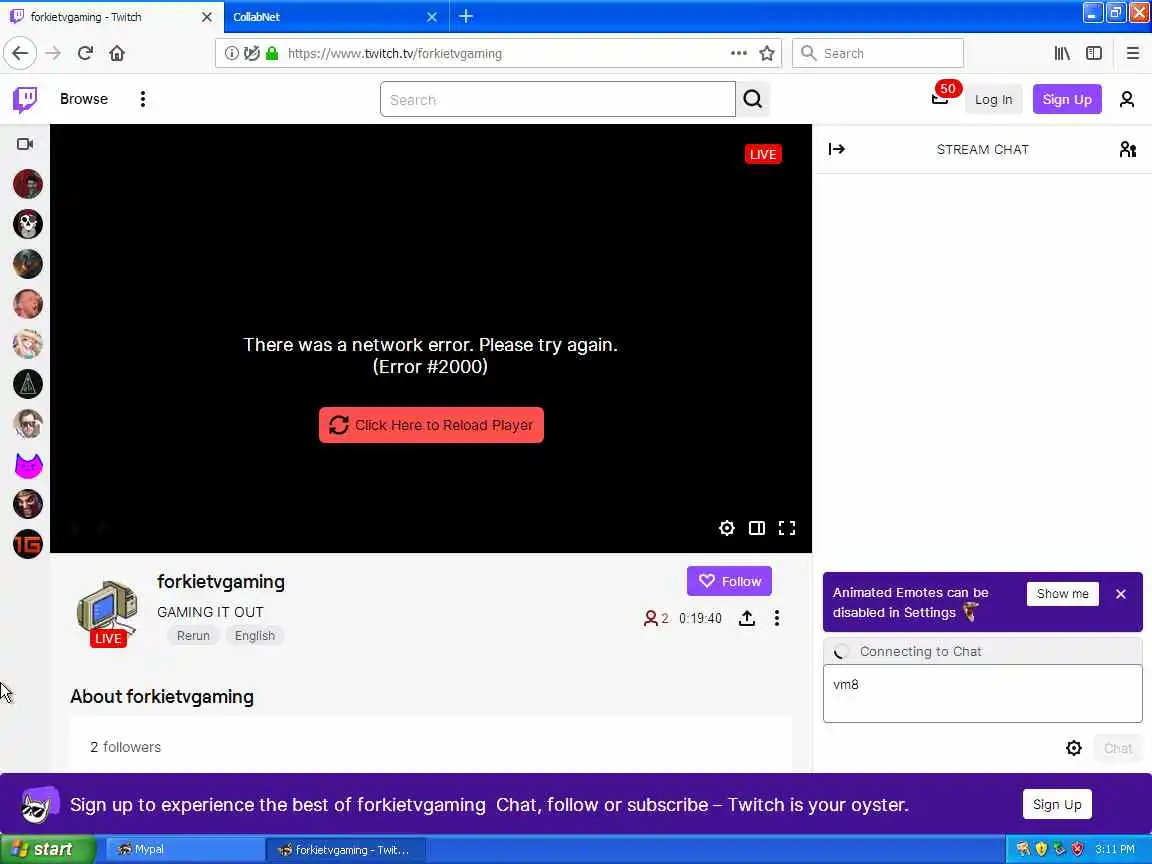Click the yellow shield tray icon
The image size is (1152, 864).
click(1040, 849)
